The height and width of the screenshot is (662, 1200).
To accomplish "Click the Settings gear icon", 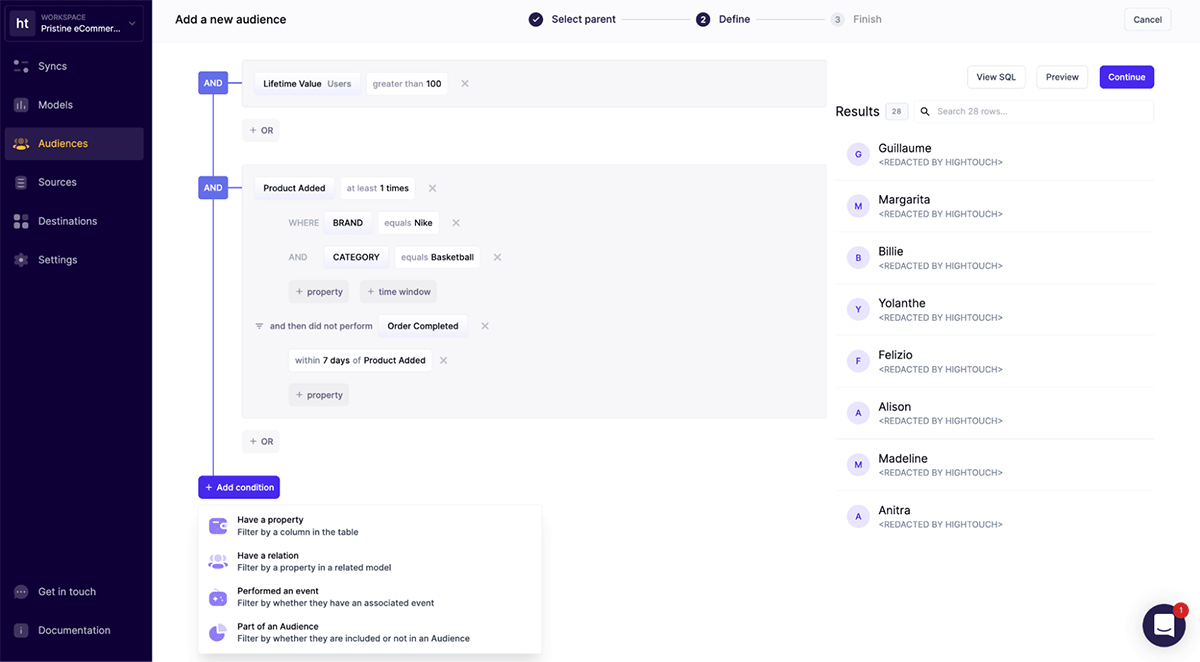I will [x=21, y=260].
